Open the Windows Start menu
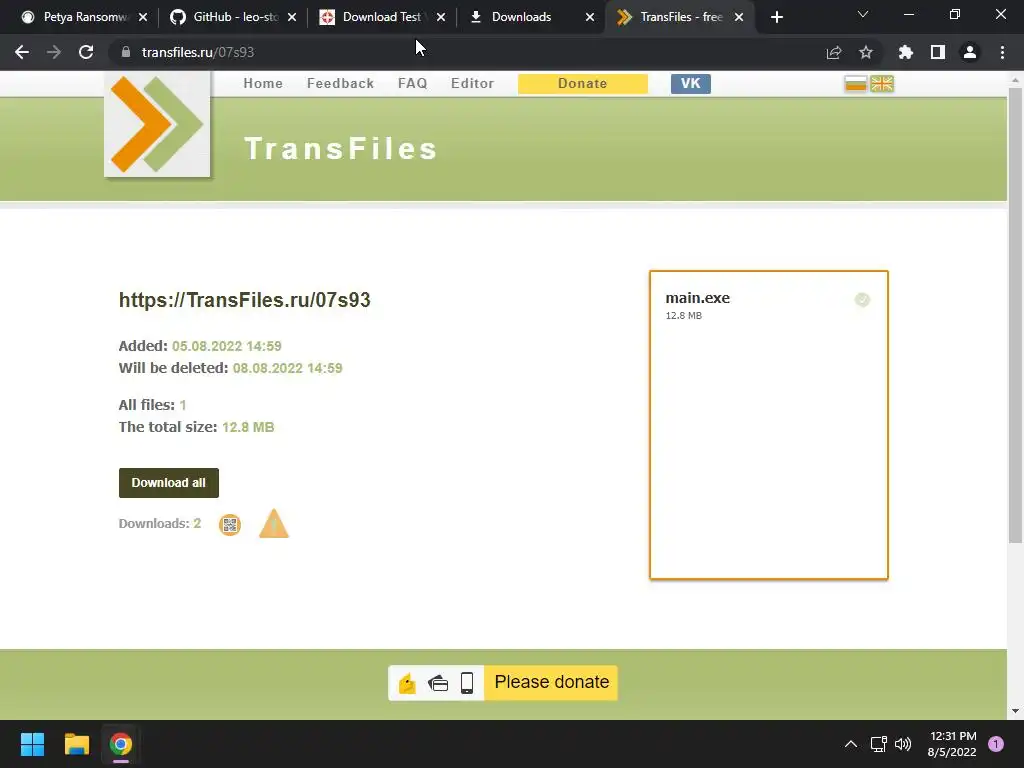The width and height of the screenshot is (1024, 768). pos(32,744)
